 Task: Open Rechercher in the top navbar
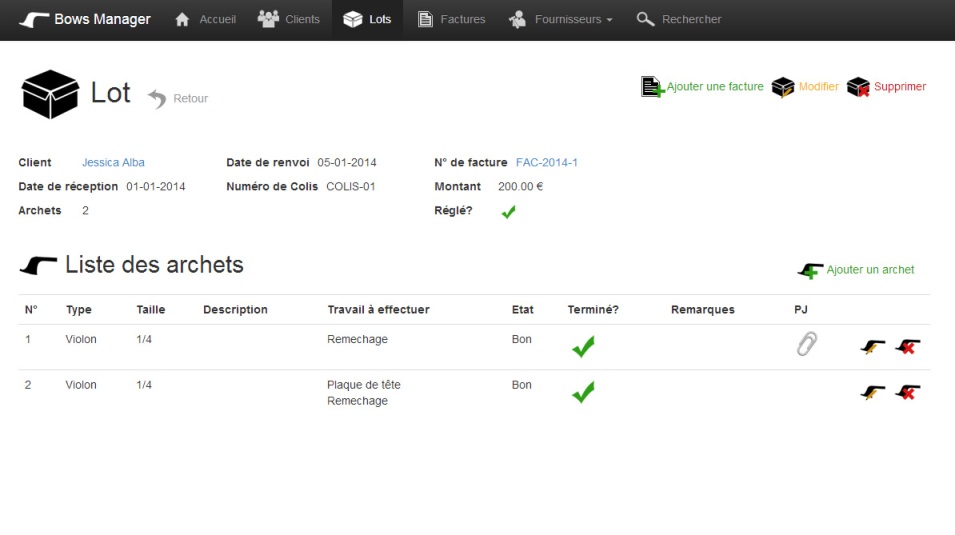pyautogui.click(x=678, y=19)
